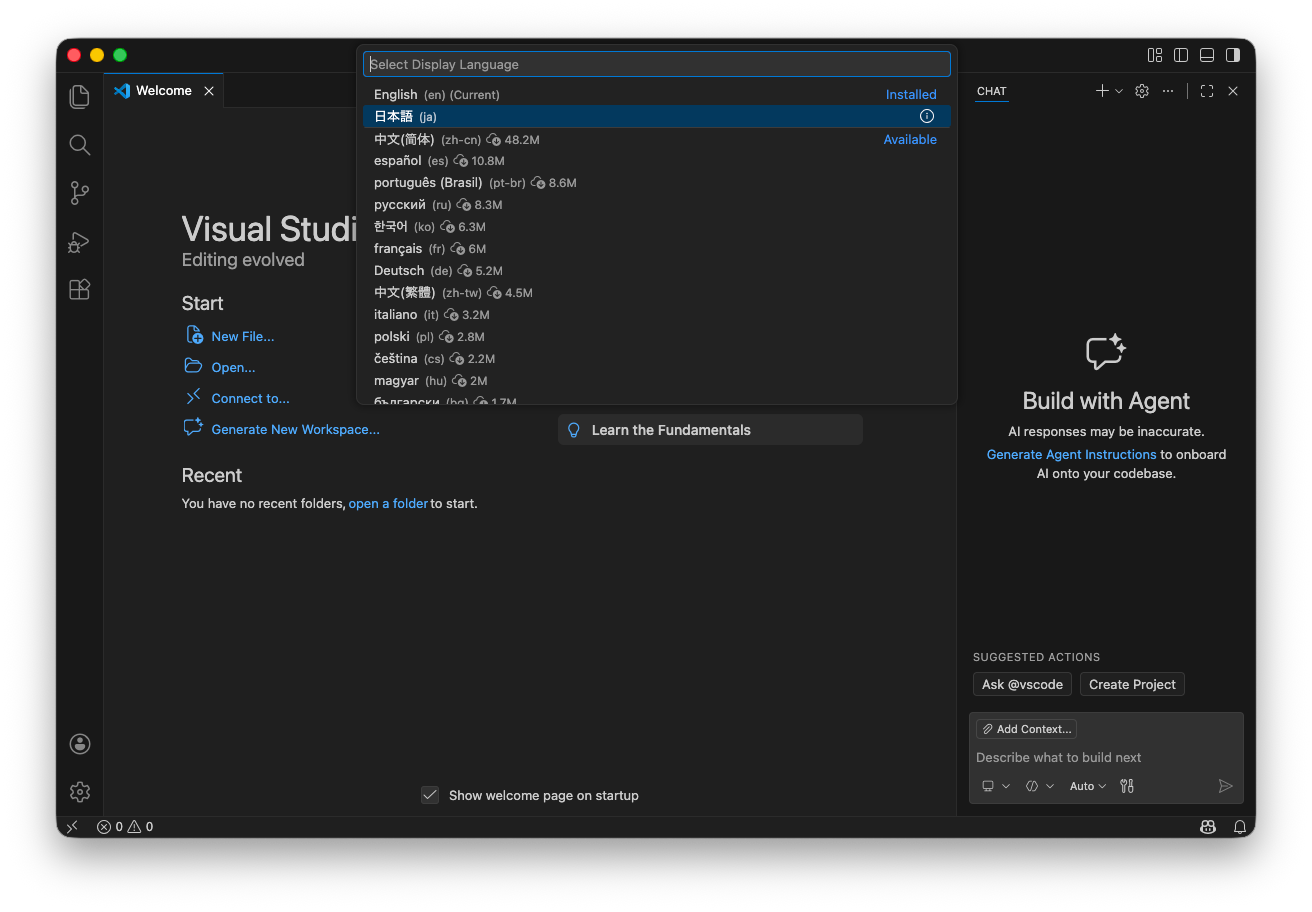
Task: Toggle the bottom Panel from title bar
Action: (x=1207, y=55)
